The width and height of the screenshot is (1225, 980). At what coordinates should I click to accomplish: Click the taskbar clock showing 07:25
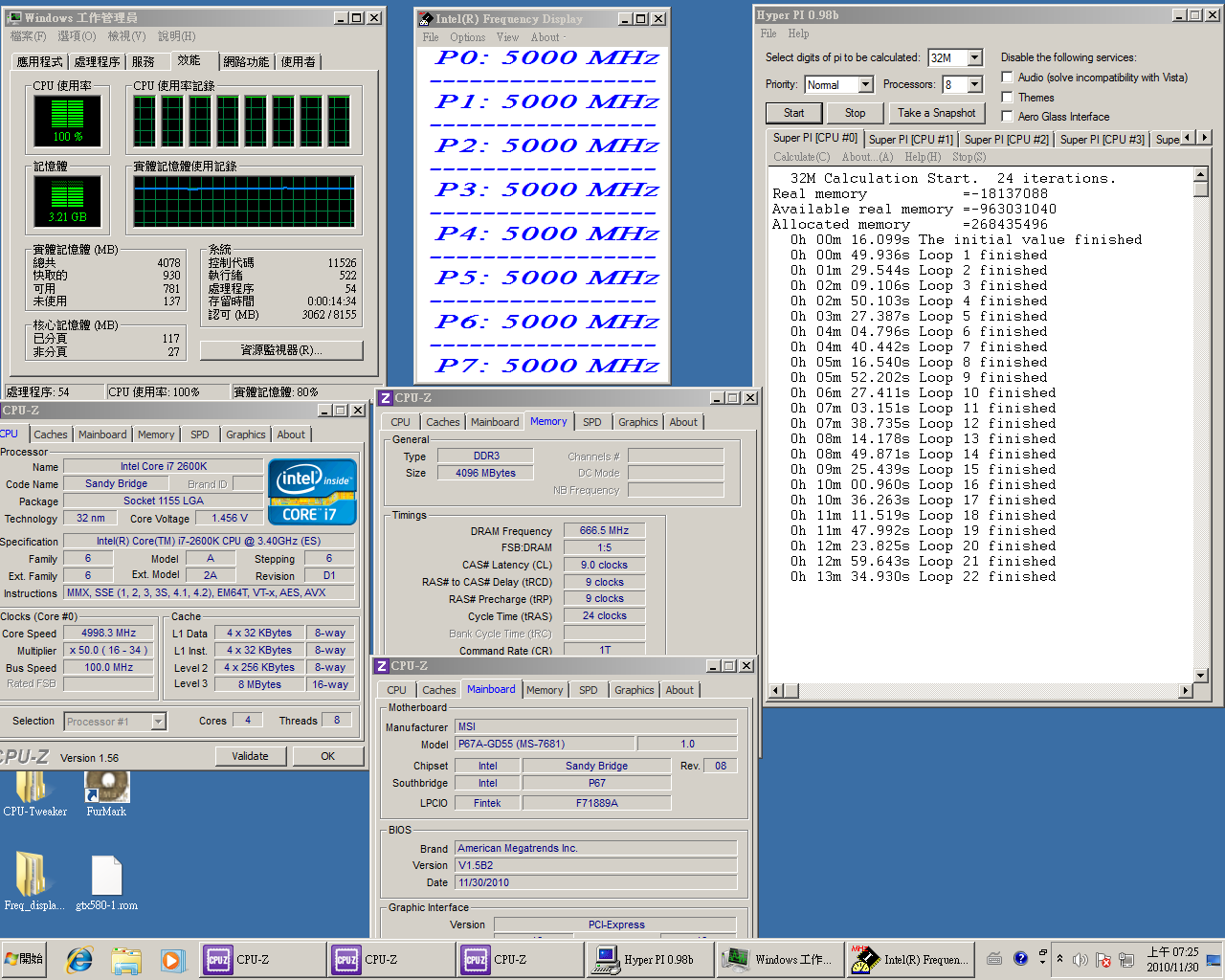pyautogui.click(x=1172, y=959)
